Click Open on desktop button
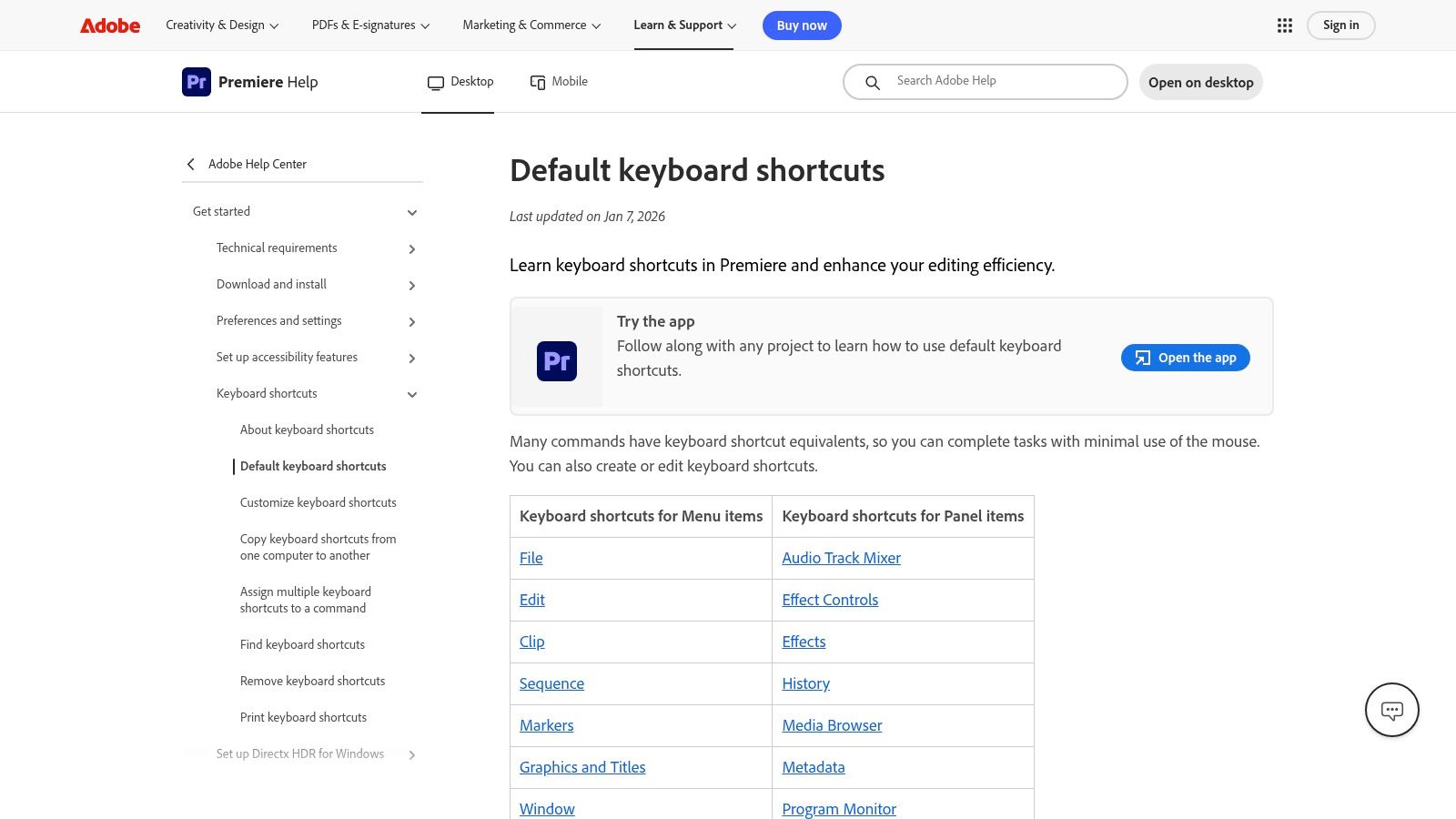This screenshot has height=819, width=1456. pyautogui.click(x=1201, y=82)
